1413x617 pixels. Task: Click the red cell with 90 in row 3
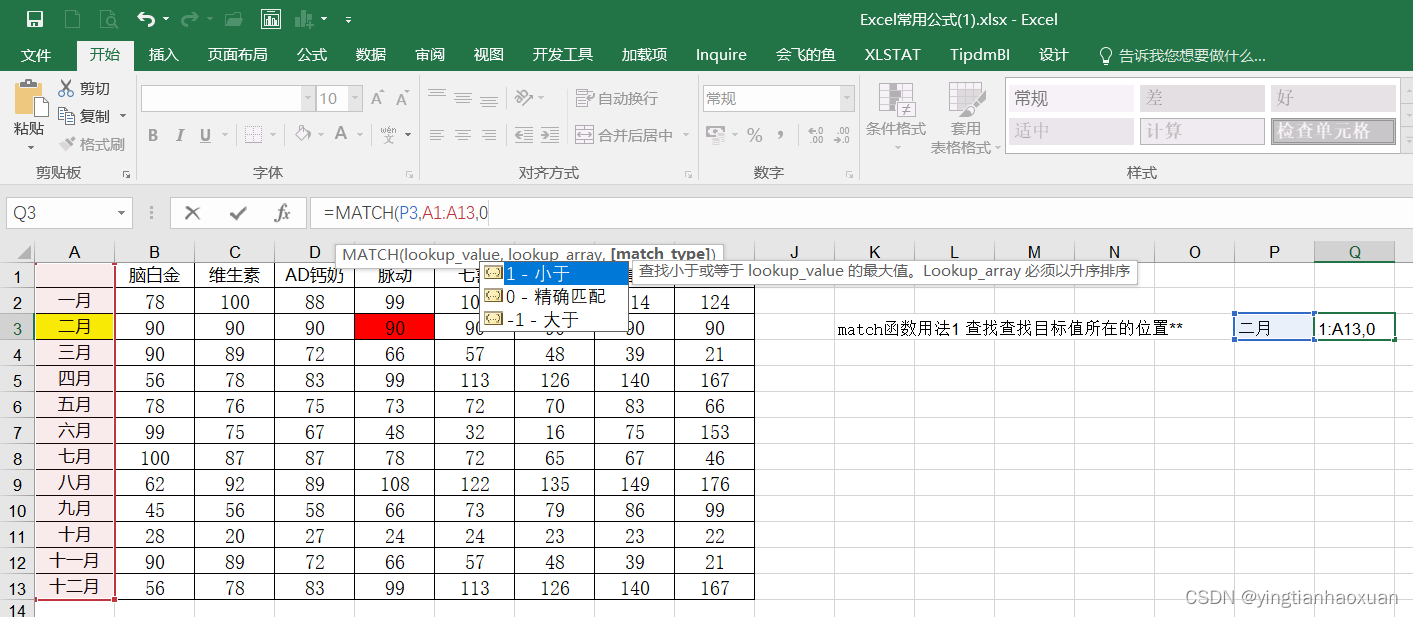click(394, 327)
